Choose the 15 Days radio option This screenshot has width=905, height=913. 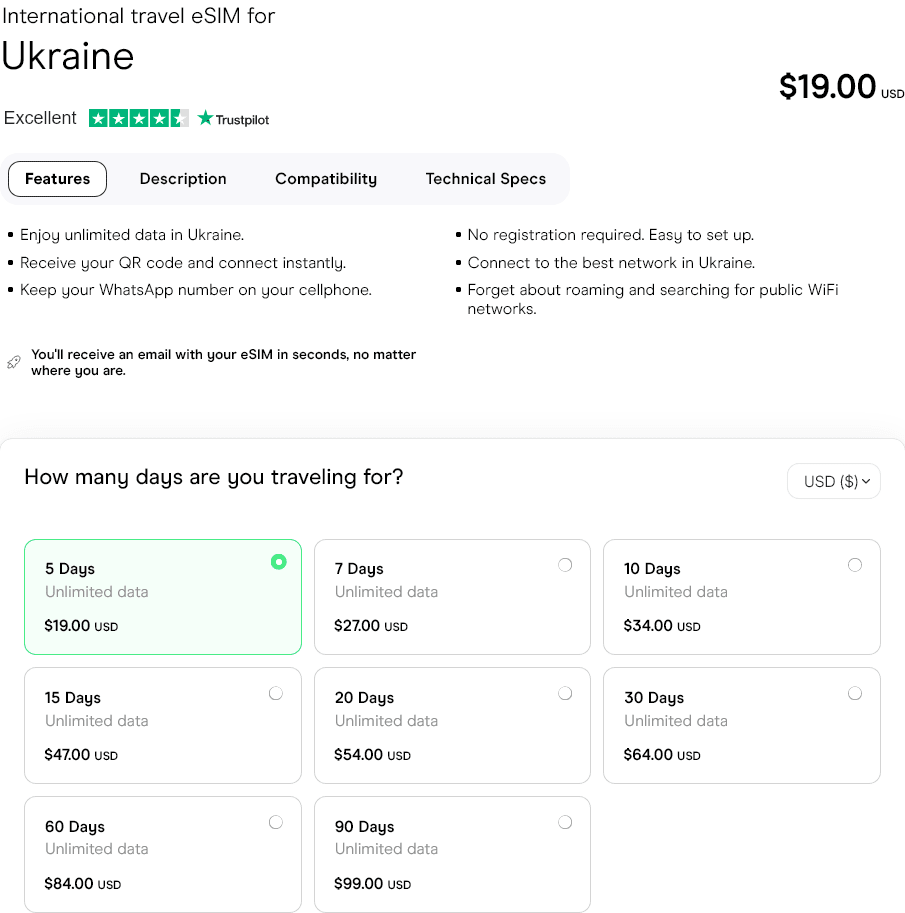276,693
